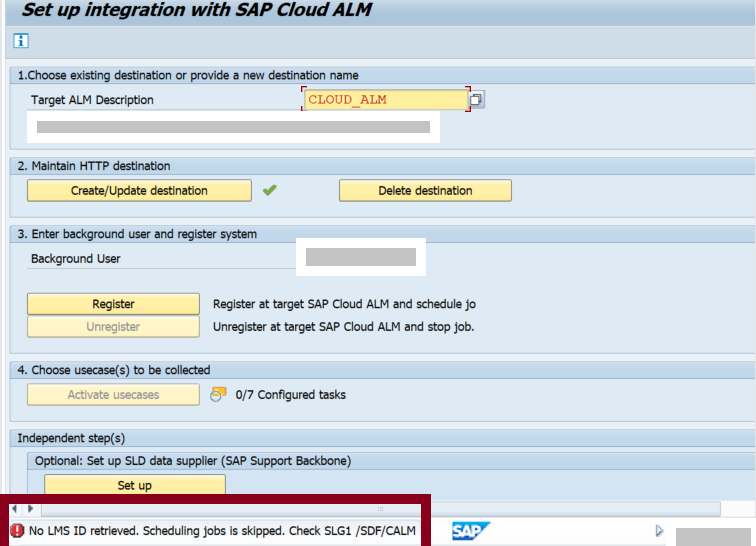
Task: Click 'Optional: Set up SLD data supplier' header
Action: tap(193, 461)
